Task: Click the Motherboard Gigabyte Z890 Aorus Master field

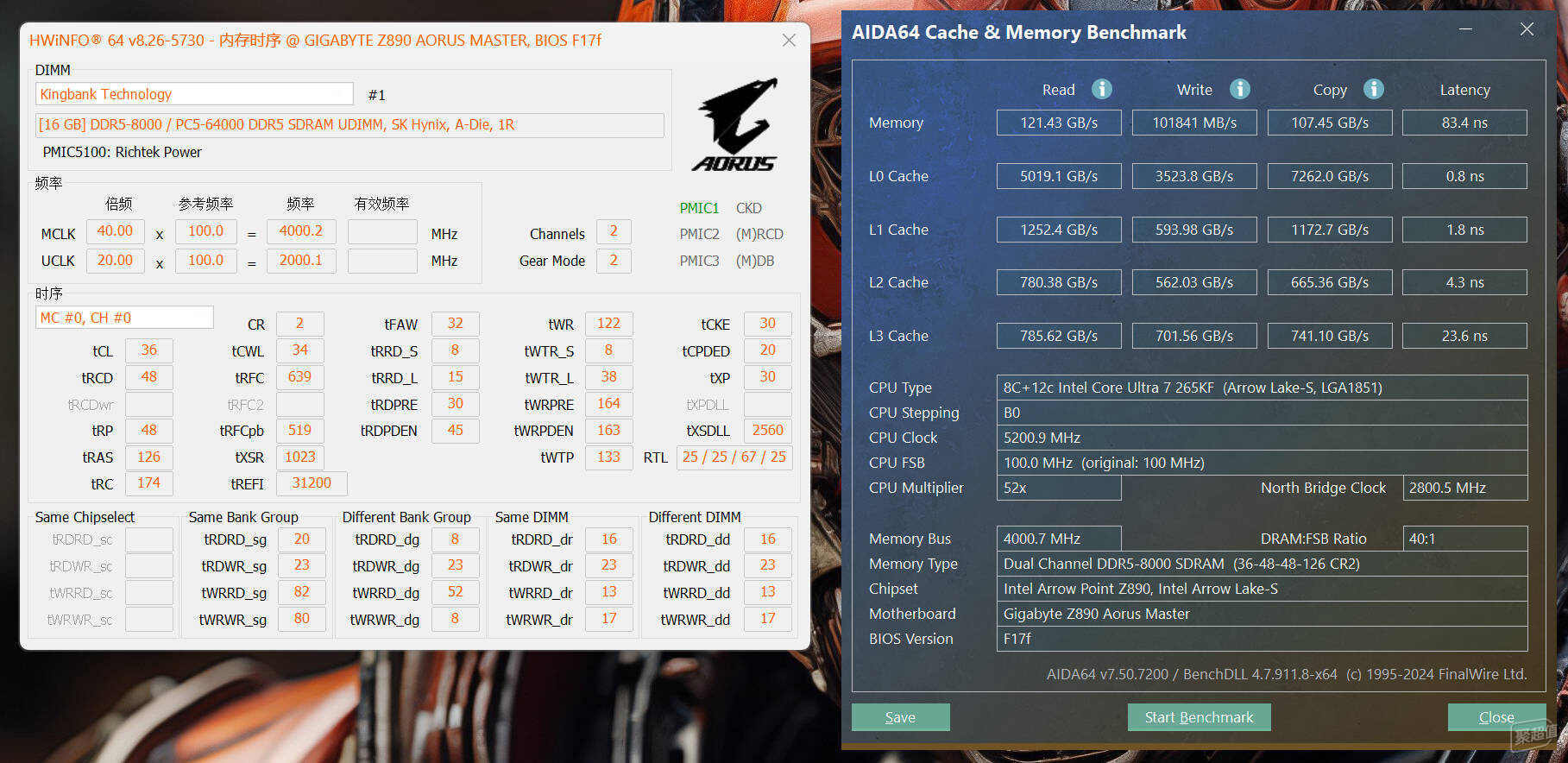Action: pos(1262,614)
